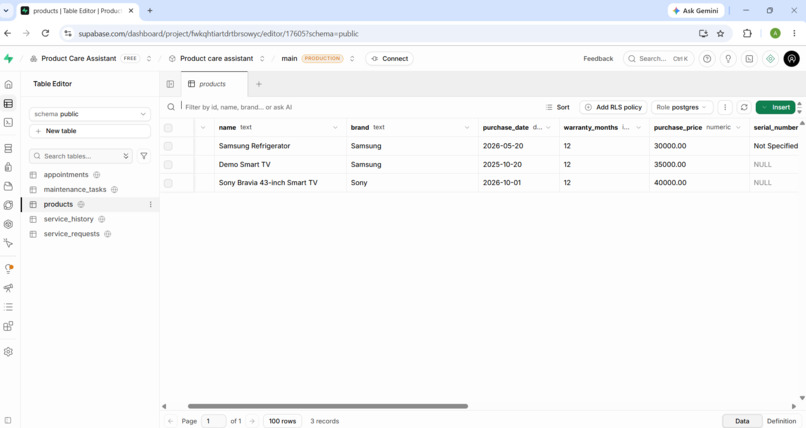Screen dimensions: 806x428
Task: Open the schema public dropdown
Action: [x=90, y=114]
